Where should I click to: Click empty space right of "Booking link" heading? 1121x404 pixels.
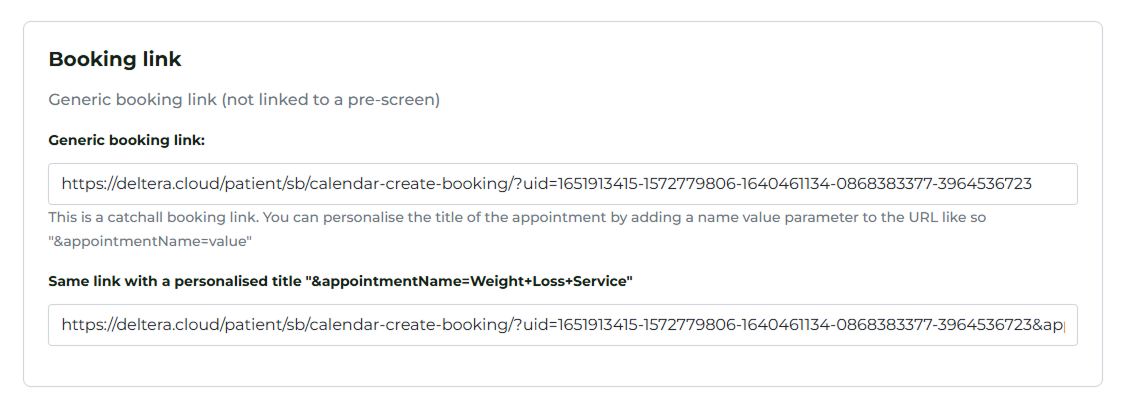[600, 59]
